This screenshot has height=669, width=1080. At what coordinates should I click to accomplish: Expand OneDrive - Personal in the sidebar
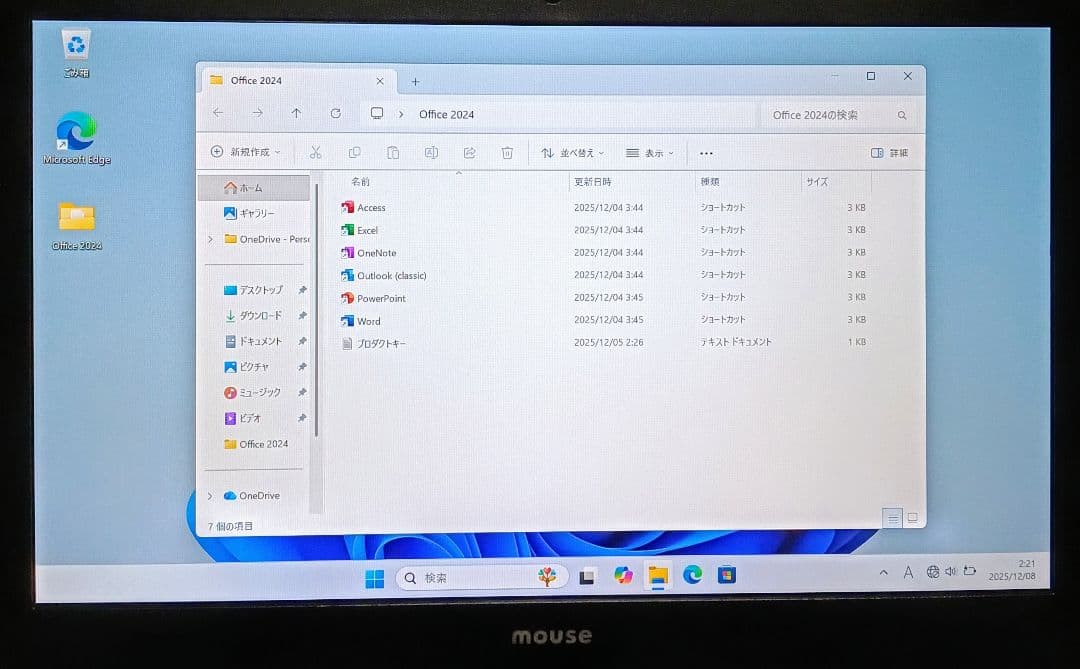pyautogui.click(x=209, y=239)
